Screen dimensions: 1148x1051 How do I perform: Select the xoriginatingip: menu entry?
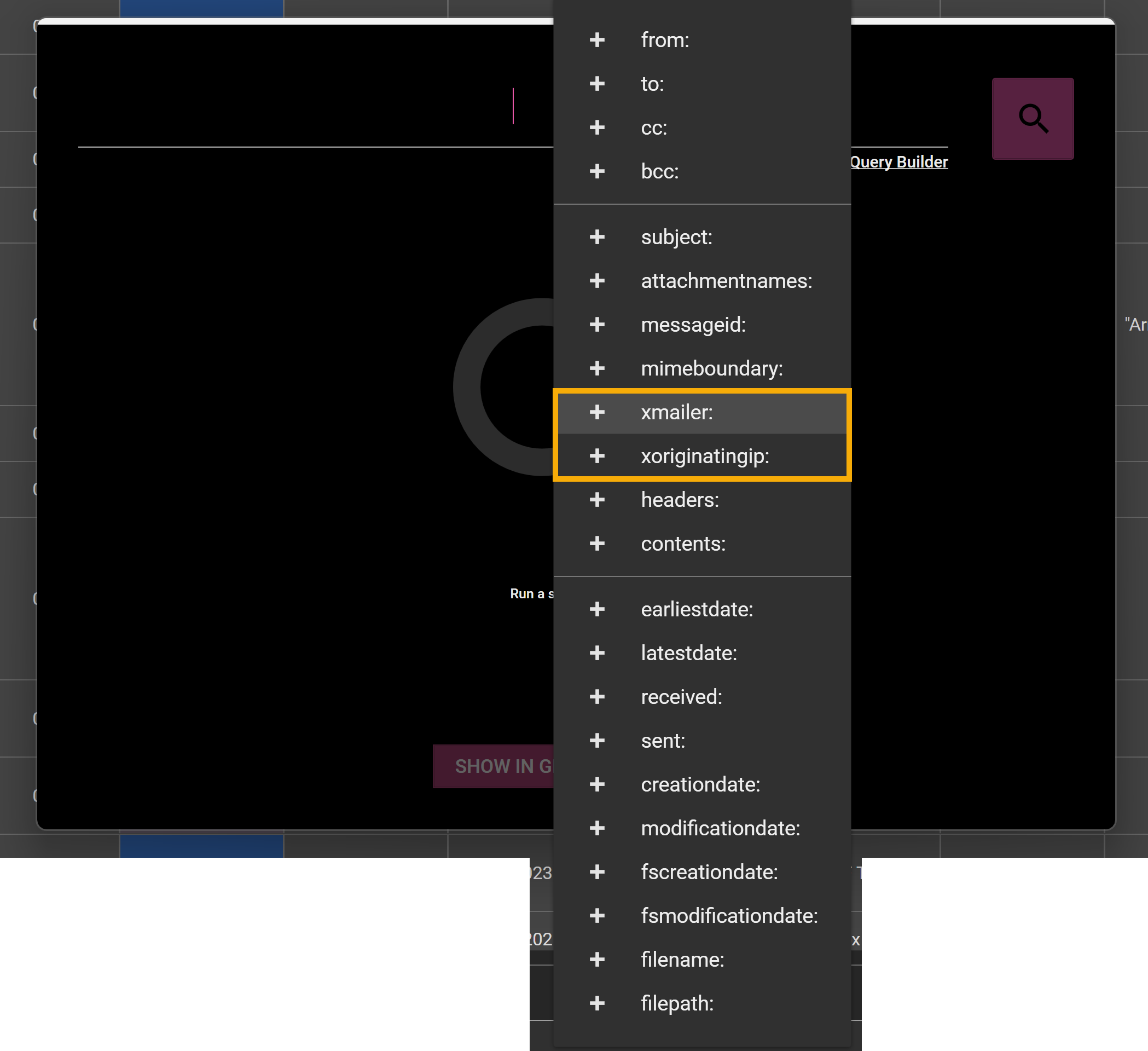point(704,456)
